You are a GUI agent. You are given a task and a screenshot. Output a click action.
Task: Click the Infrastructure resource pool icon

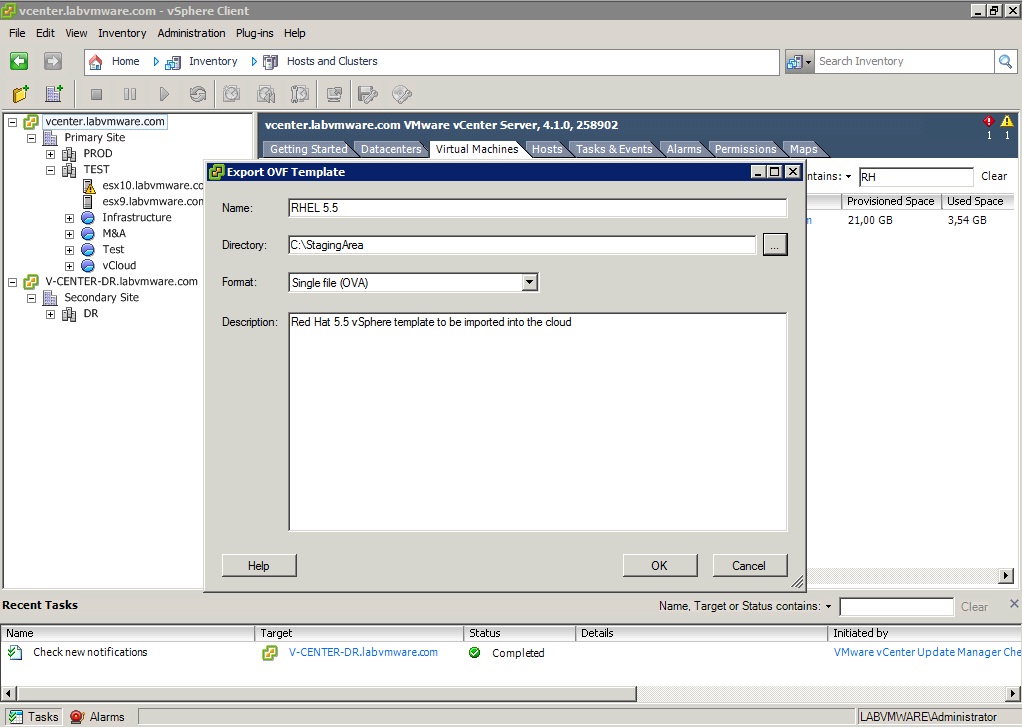click(88, 218)
